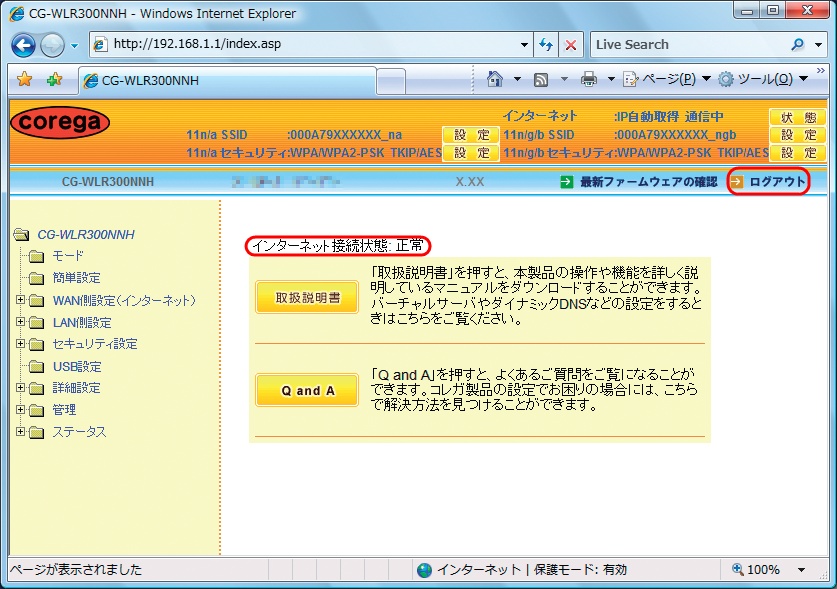Expand the toolbar overflow chevron
Screen dimensions: 837x589
tap(821, 71)
